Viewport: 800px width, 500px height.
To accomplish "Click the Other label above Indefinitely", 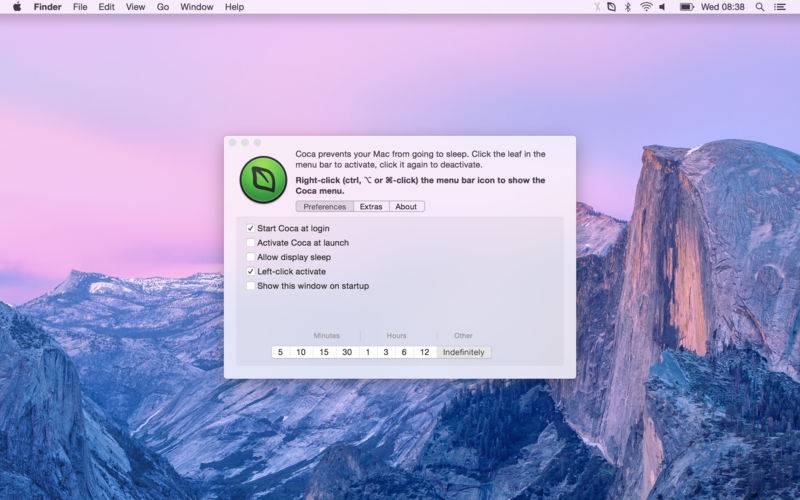I will (463, 335).
